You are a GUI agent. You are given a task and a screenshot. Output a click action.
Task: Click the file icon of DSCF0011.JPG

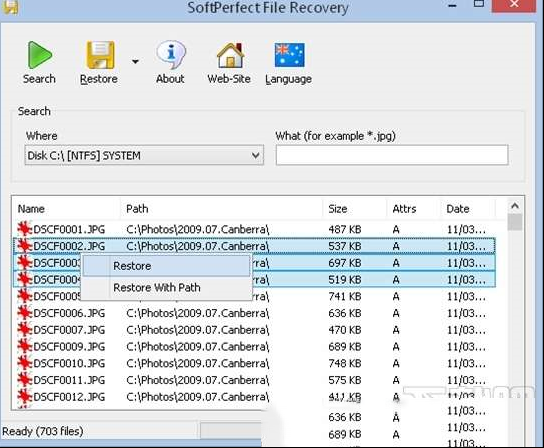click(25, 380)
